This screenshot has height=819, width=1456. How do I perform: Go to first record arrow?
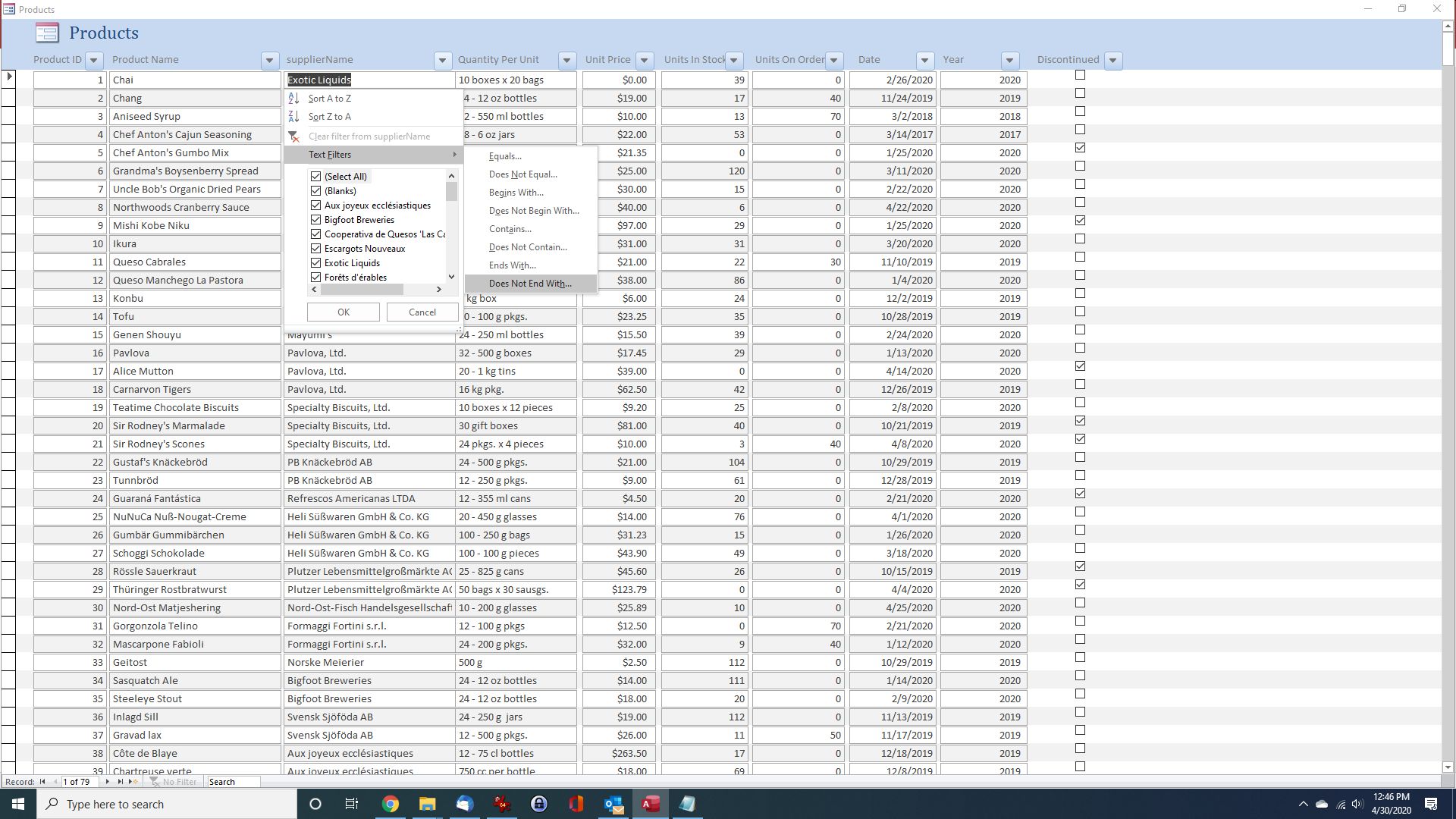point(42,782)
